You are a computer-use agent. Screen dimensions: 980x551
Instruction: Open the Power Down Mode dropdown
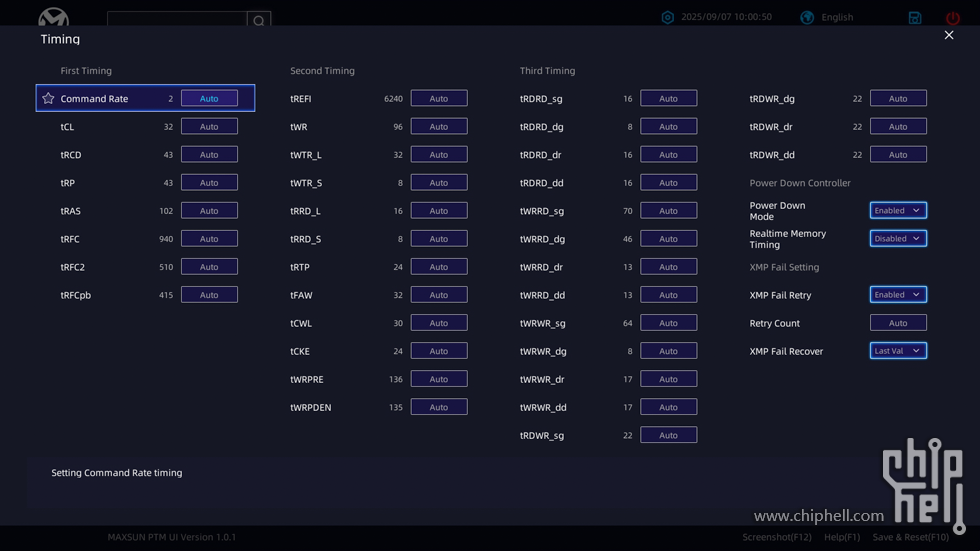898,211
